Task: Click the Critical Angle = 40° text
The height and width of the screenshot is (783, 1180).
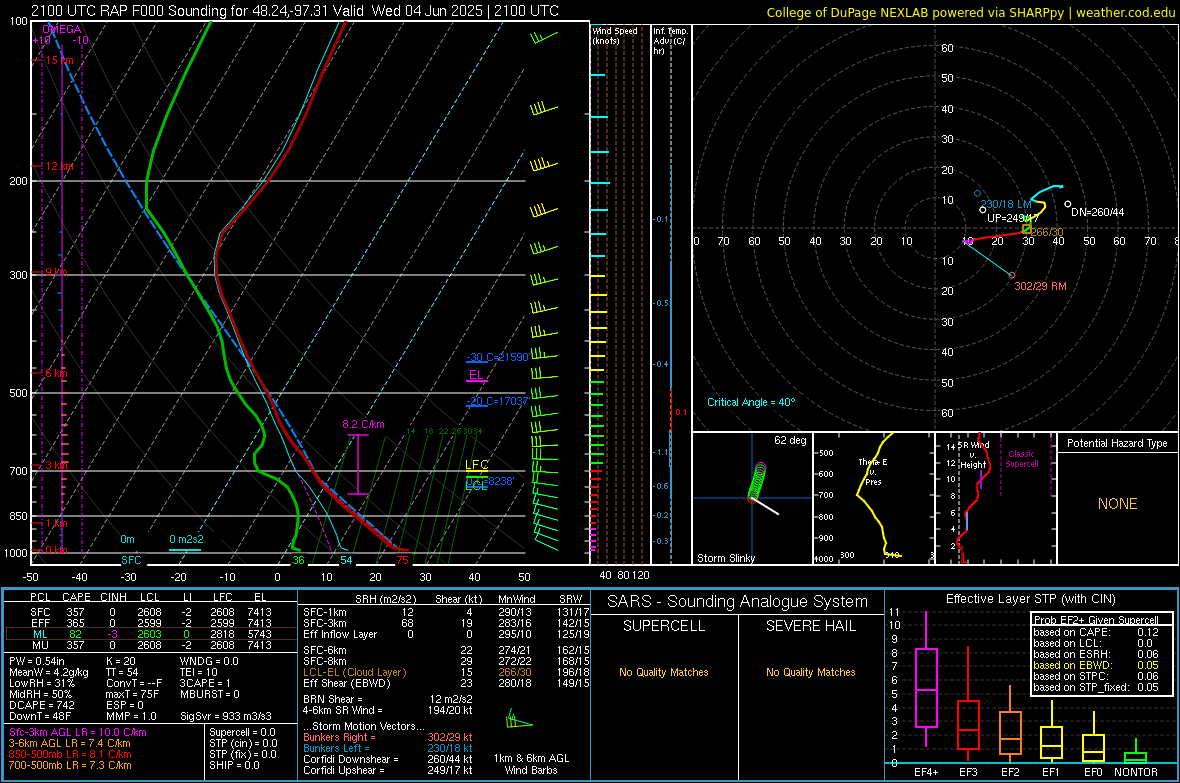Action: [x=751, y=402]
